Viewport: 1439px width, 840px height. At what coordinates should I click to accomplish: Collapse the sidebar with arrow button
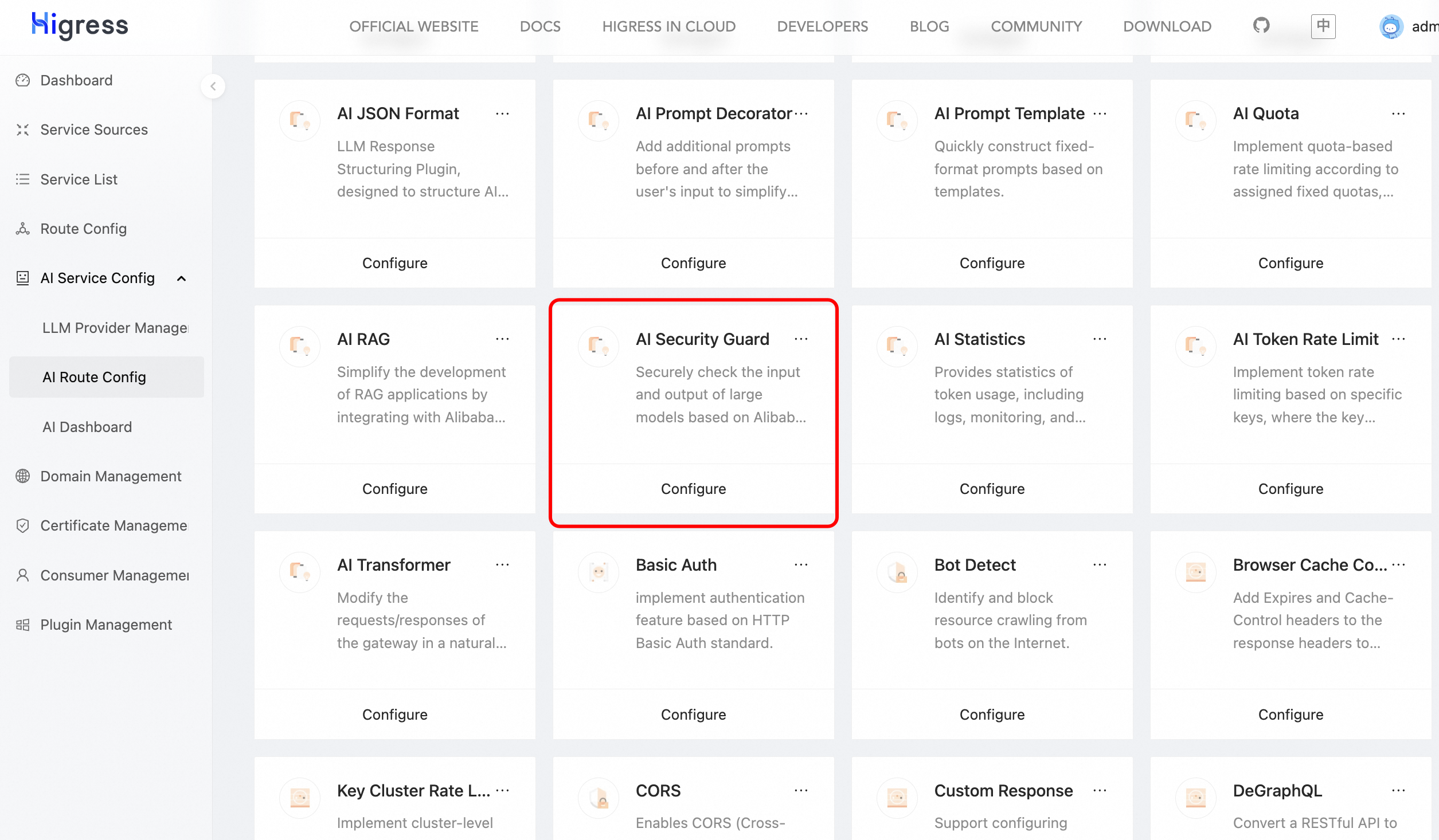coord(213,87)
